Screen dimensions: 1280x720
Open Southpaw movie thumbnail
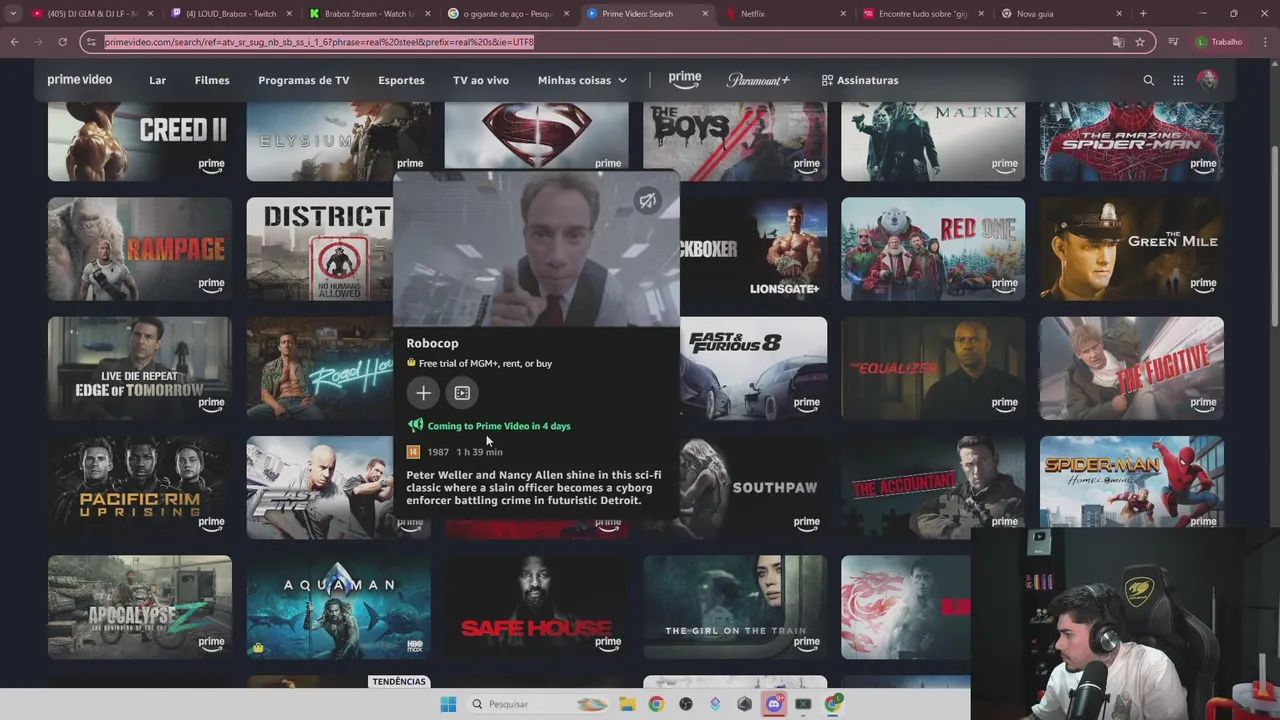pyautogui.click(x=754, y=487)
